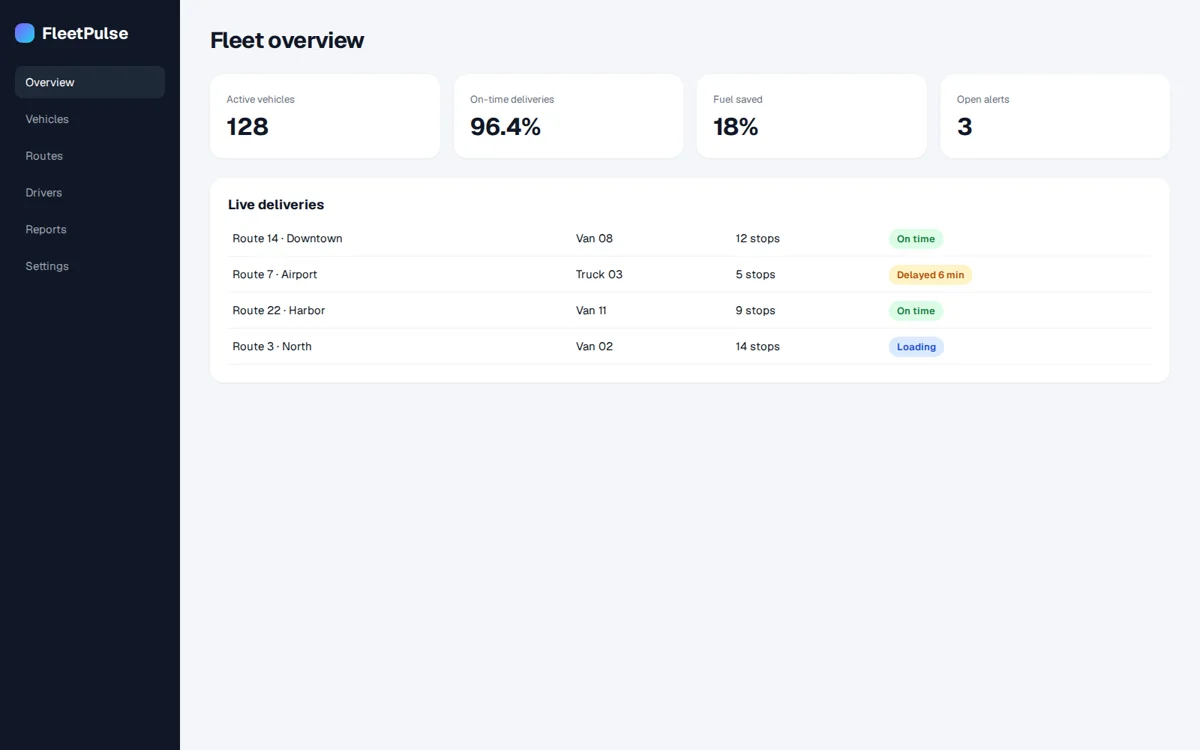
Task: Click the 128 active vehicles value
Action: click(247, 126)
